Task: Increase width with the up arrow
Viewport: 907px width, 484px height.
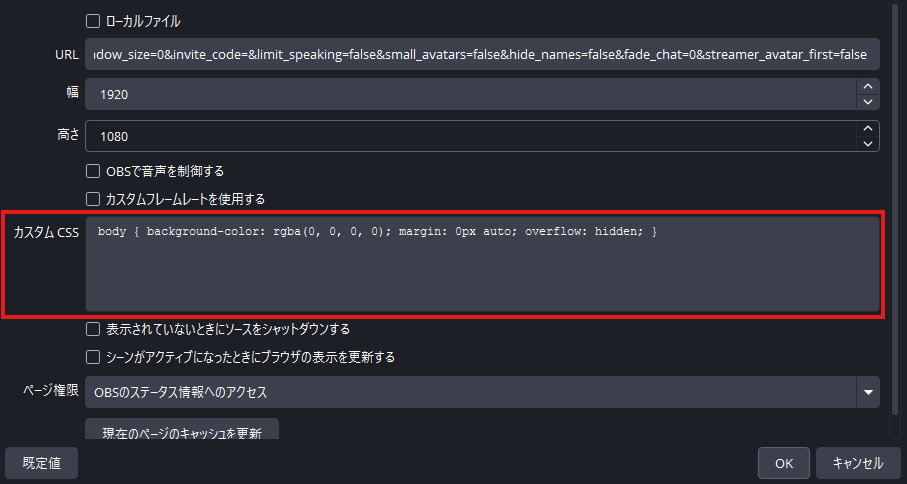Action: [867, 86]
